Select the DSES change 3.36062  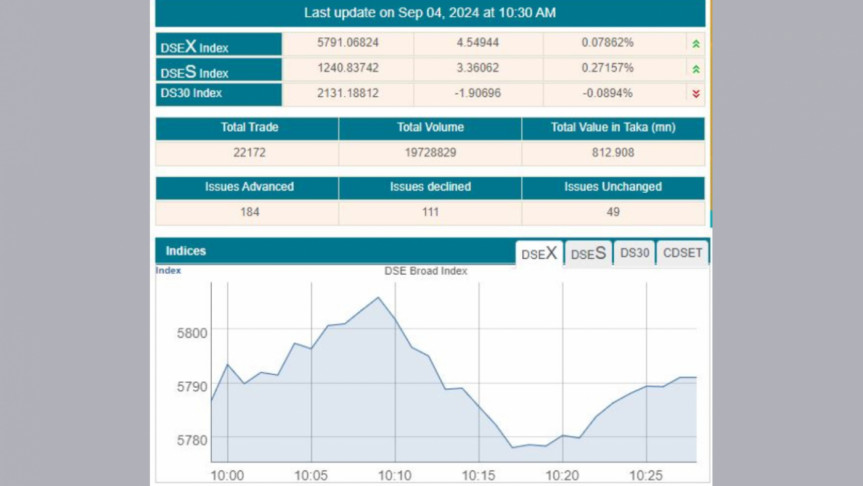point(478,68)
